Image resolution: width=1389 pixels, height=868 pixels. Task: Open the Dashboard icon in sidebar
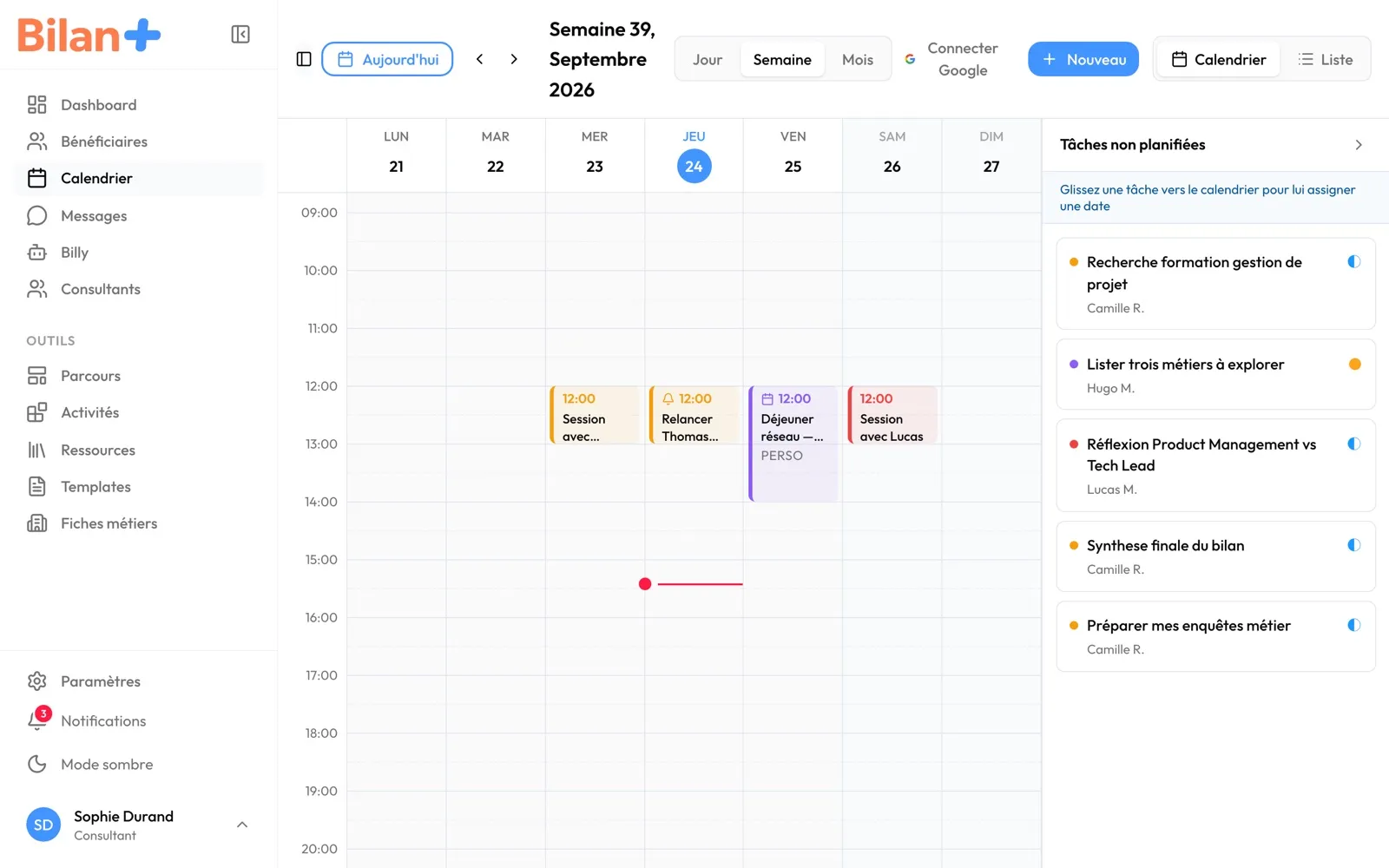tap(36, 105)
